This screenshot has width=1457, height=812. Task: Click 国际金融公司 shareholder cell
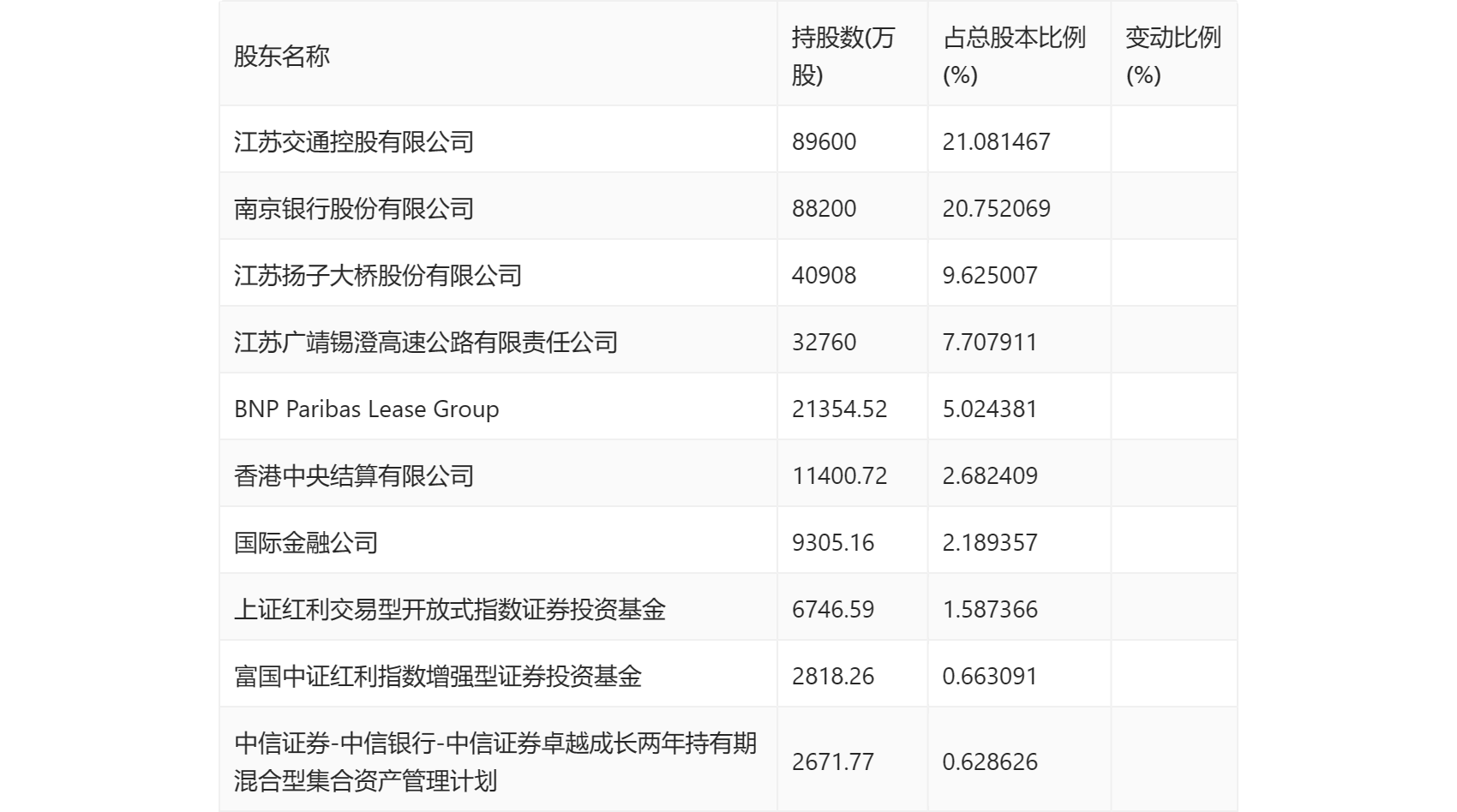click(x=306, y=543)
